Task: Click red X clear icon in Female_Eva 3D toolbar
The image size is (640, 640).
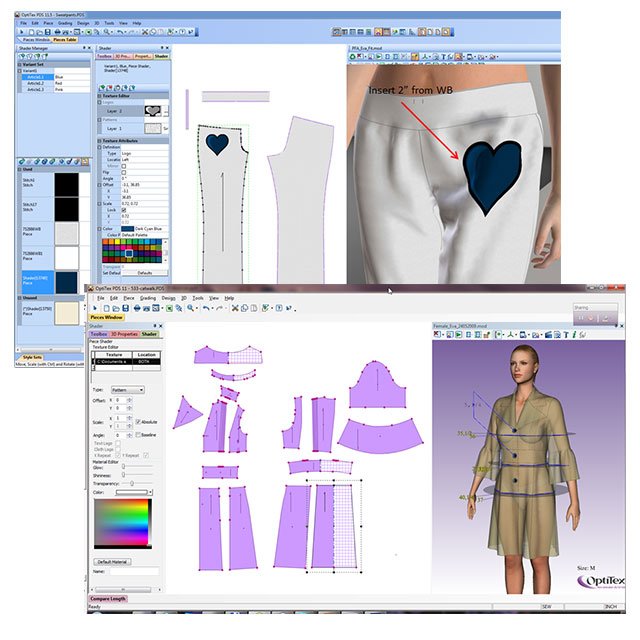Action: tap(436, 334)
